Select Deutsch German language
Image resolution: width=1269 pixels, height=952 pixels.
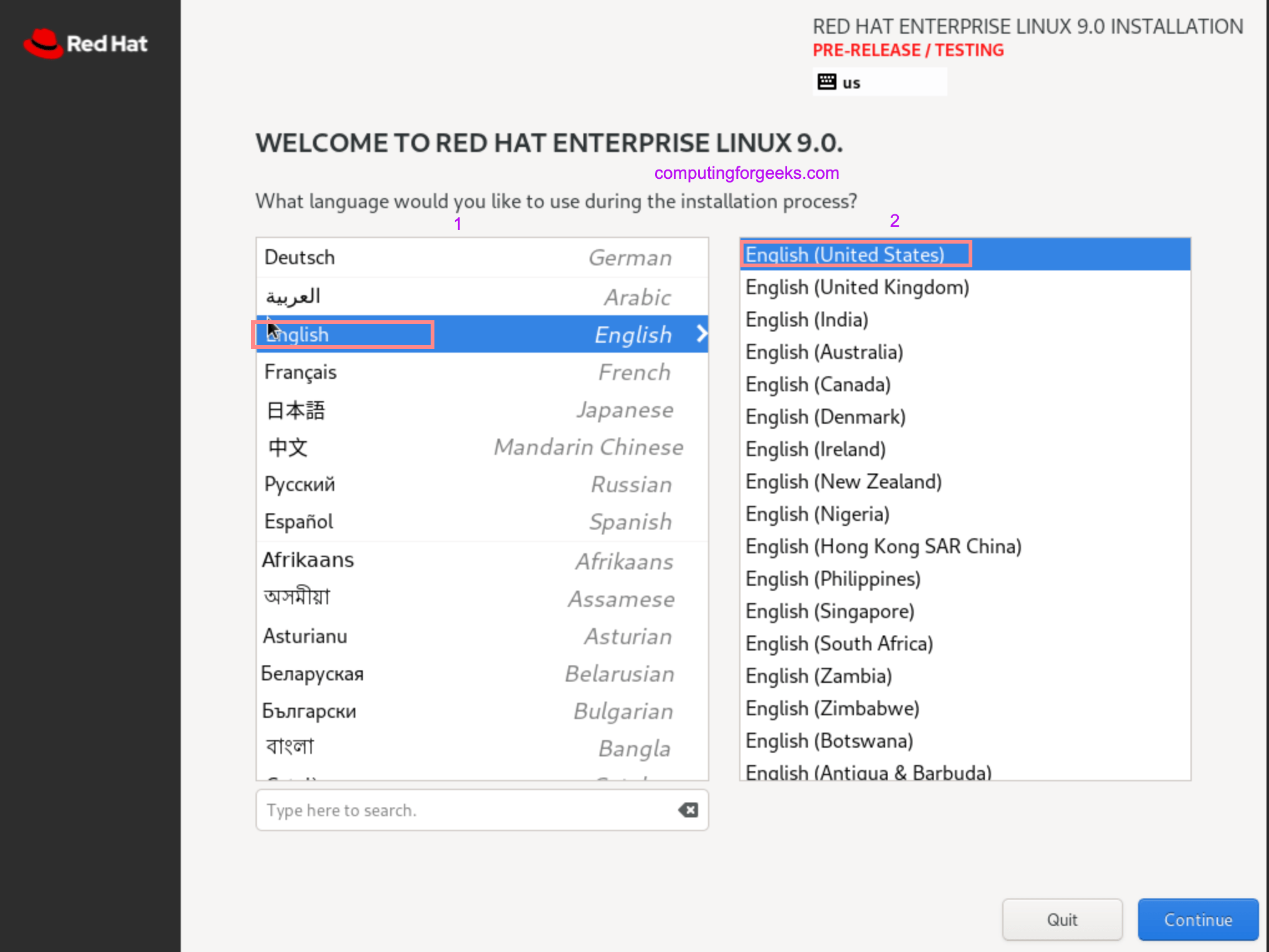click(x=482, y=257)
